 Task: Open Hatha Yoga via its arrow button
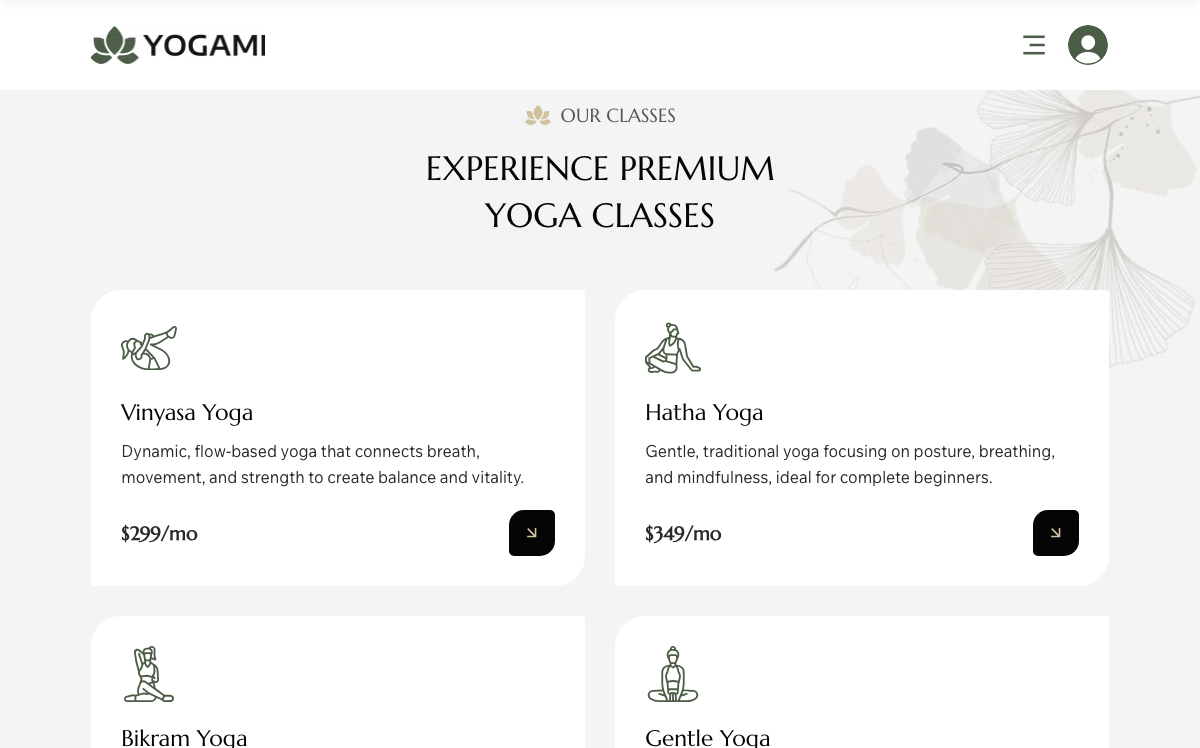(x=1055, y=533)
